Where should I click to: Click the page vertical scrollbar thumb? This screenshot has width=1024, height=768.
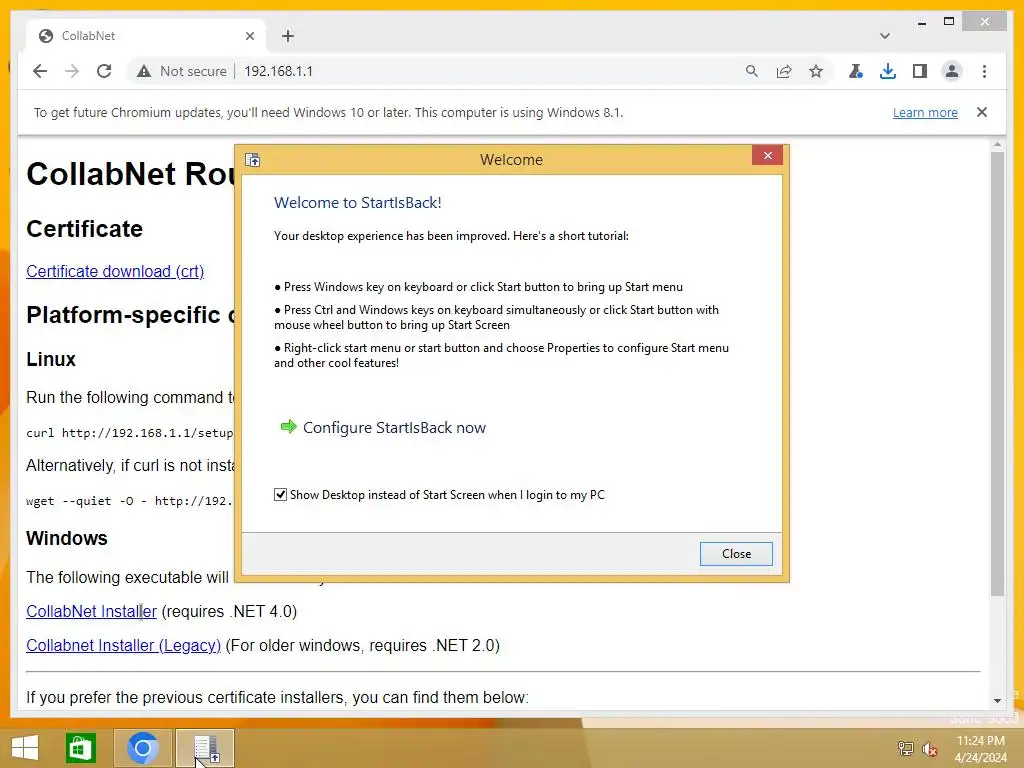(997, 374)
